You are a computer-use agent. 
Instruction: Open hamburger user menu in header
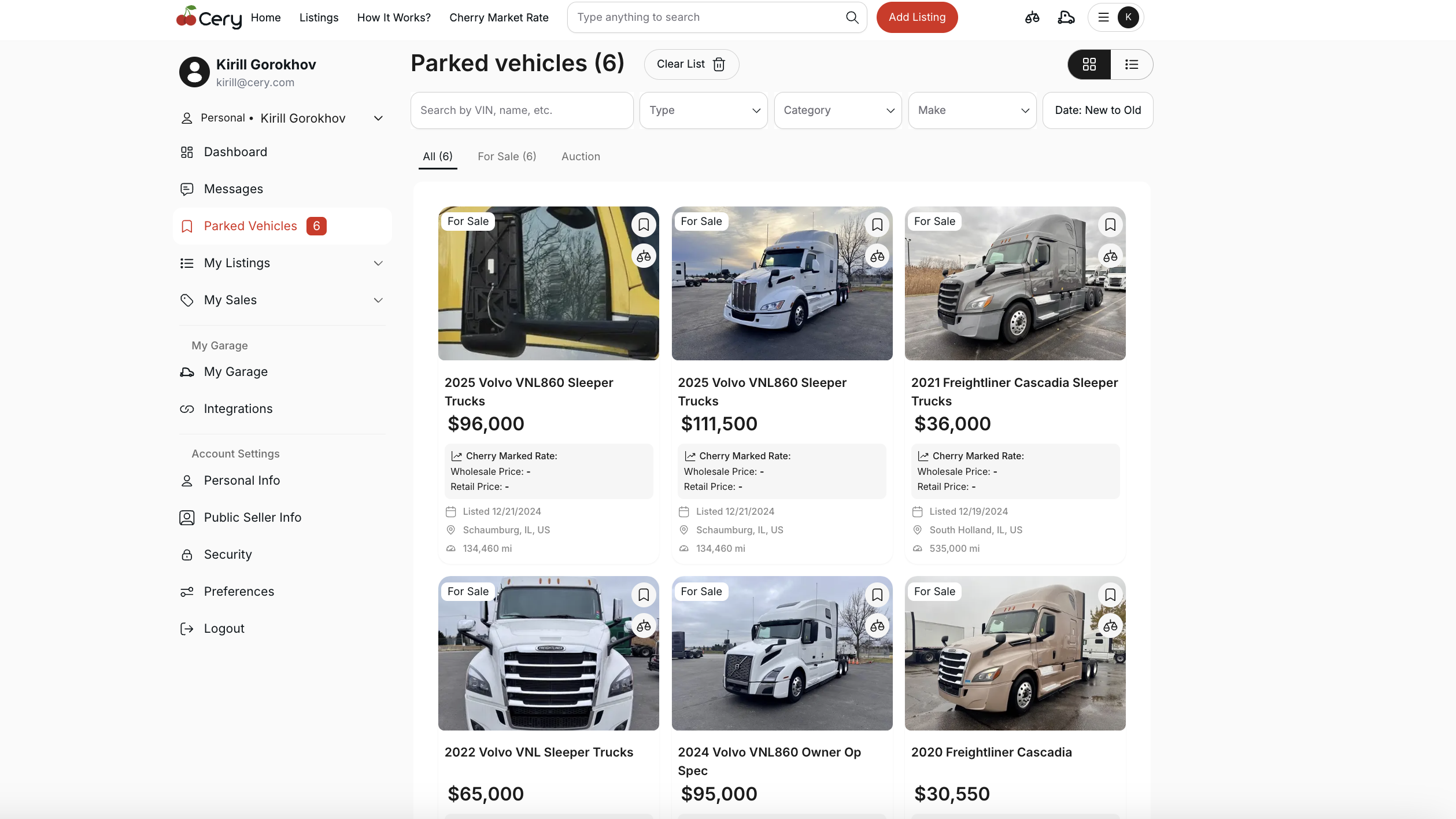(x=1103, y=17)
